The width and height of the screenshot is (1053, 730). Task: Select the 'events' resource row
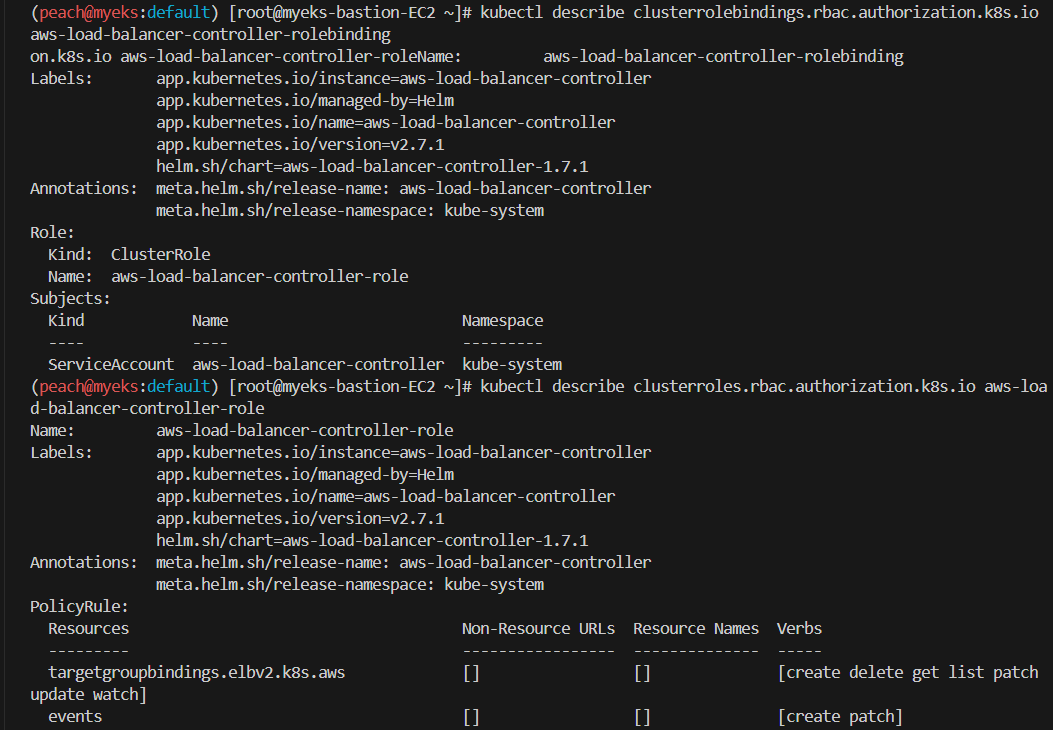pos(75,717)
